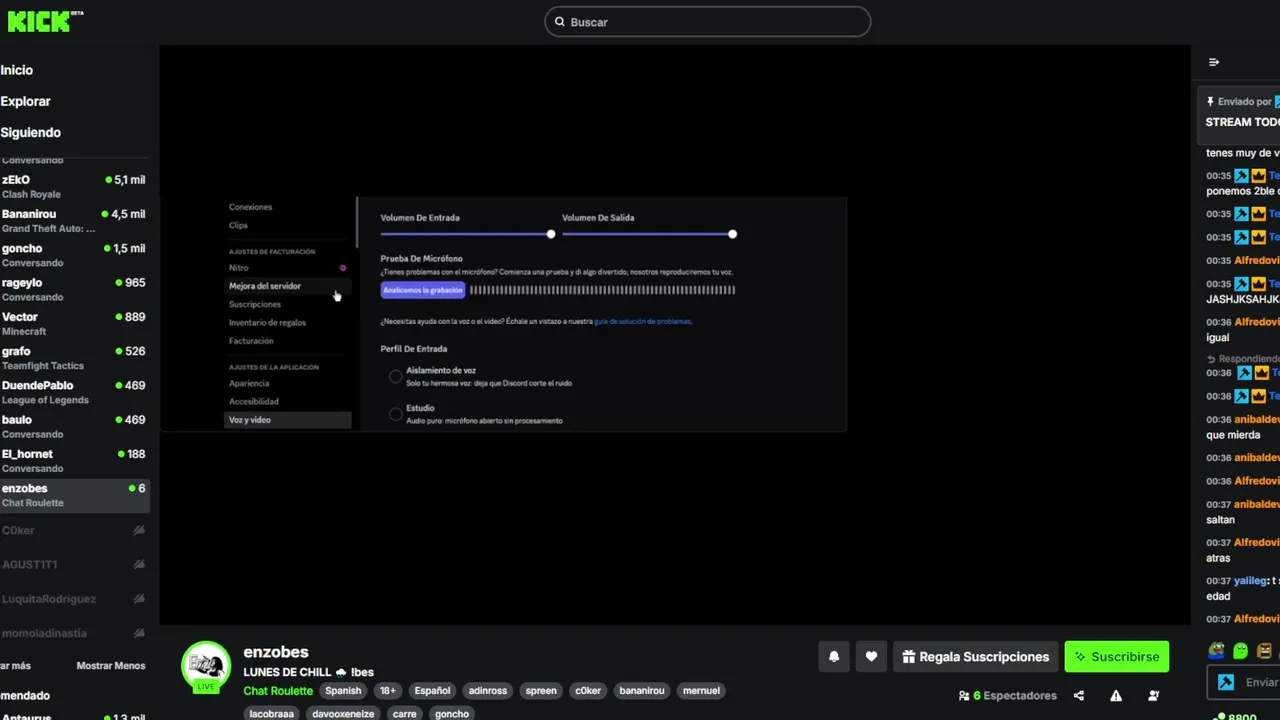Toggle notifications with the bell icon
The width and height of the screenshot is (1280, 720).
(834, 657)
